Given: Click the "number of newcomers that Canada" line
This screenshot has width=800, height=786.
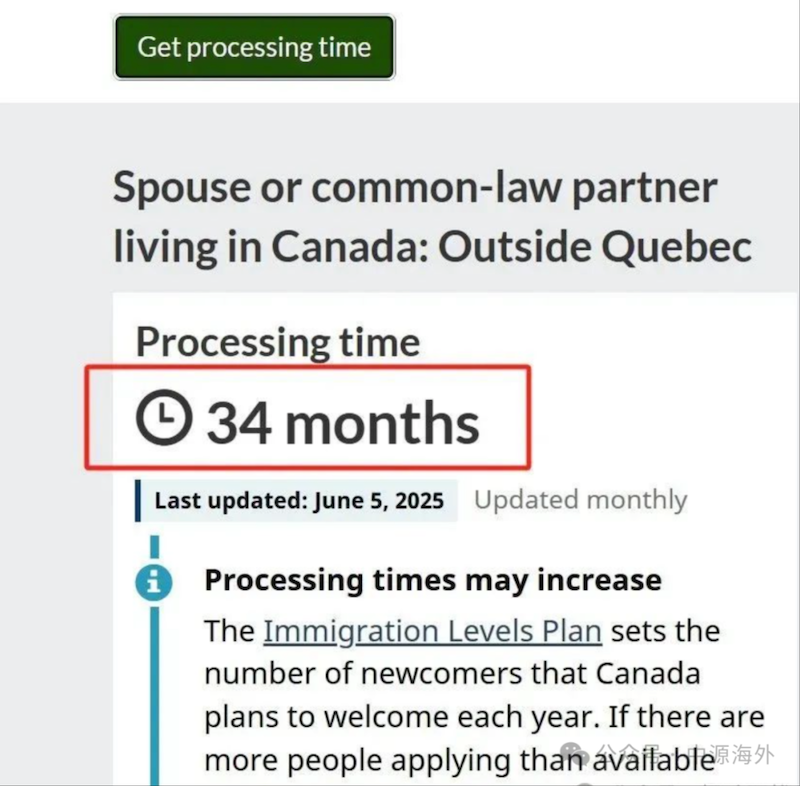Looking at the screenshot, I should pos(451,675).
